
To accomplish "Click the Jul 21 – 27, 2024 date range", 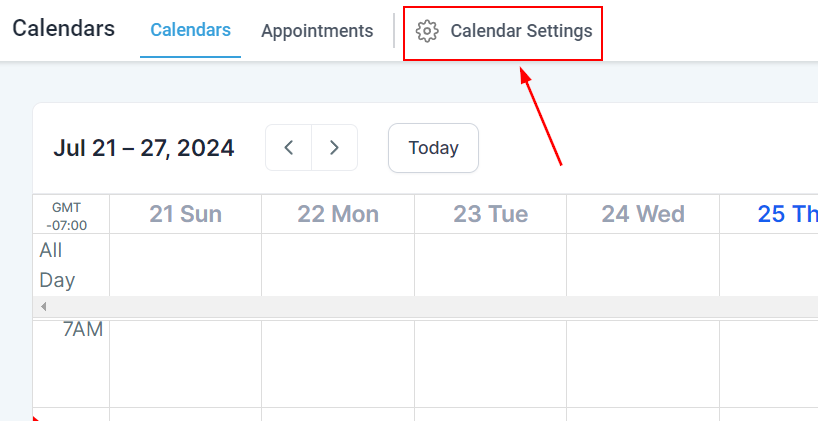I will coord(144,149).
